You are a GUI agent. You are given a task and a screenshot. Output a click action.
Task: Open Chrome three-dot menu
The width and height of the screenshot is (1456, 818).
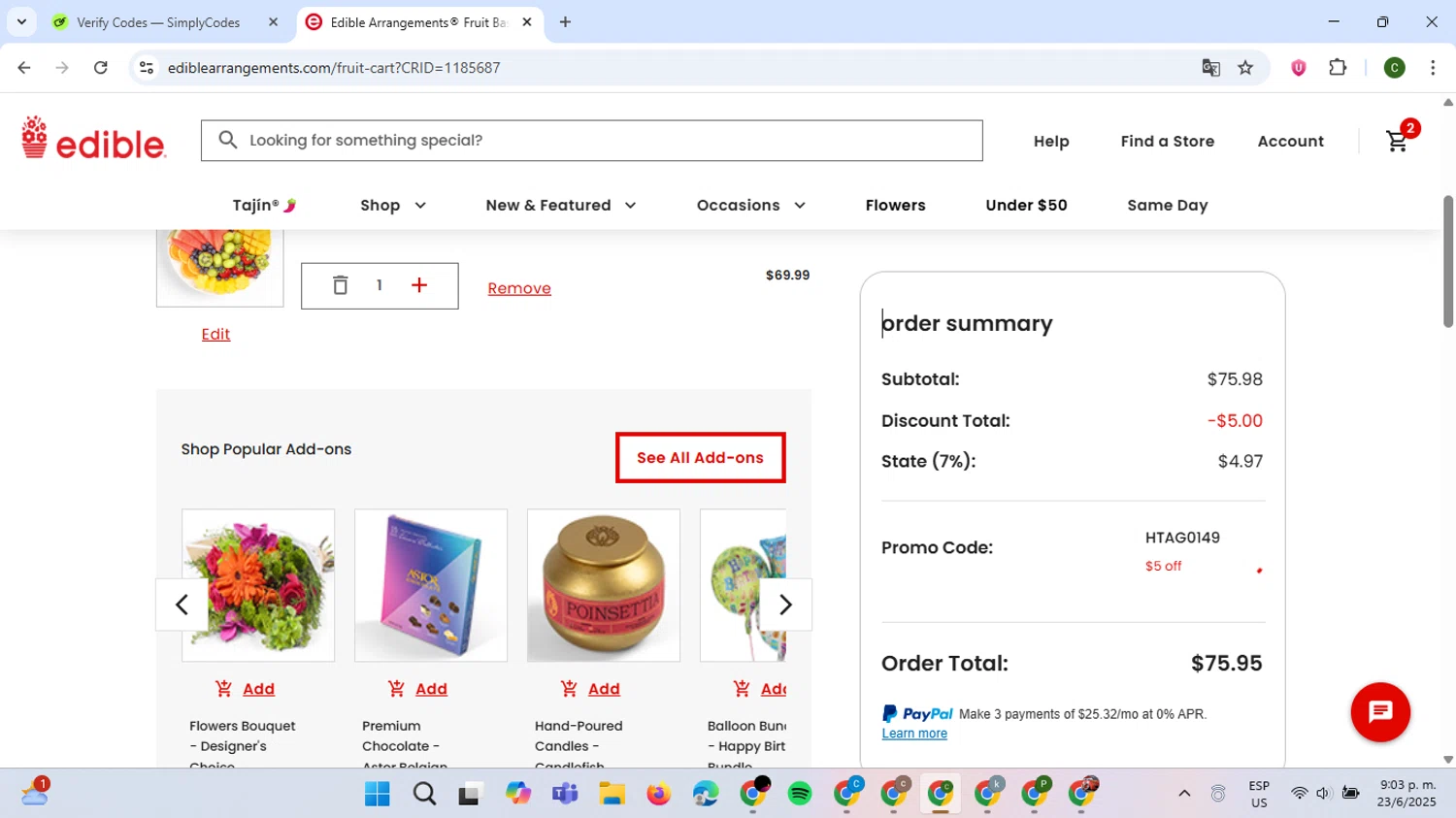tap(1433, 68)
